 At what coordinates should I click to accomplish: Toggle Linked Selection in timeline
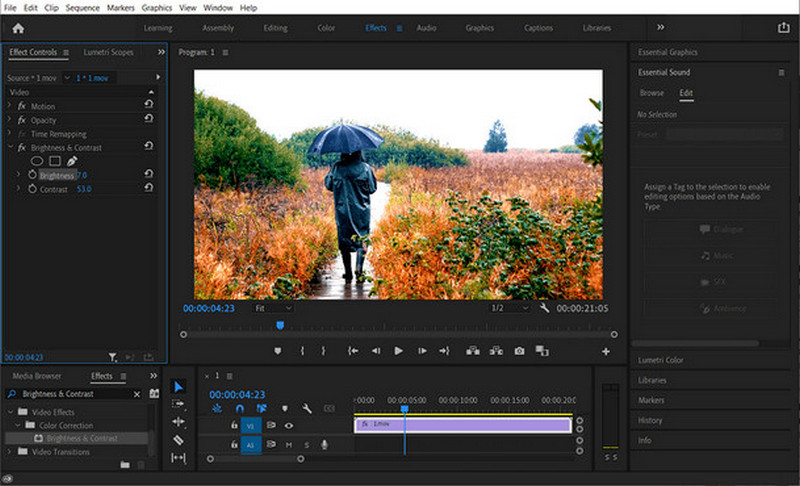tap(262, 408)
